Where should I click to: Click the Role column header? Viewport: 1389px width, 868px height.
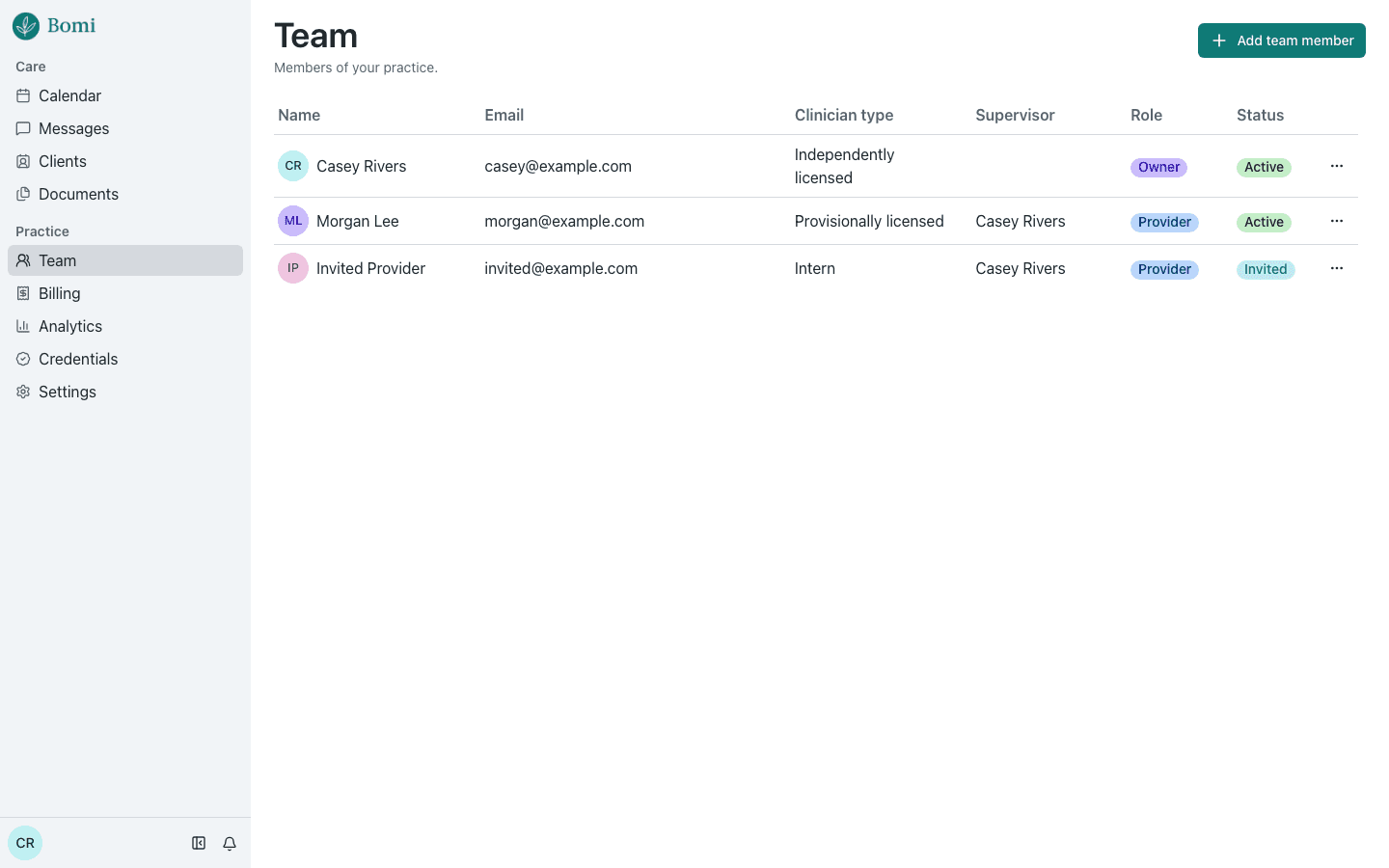click(x=1146, y=115)
